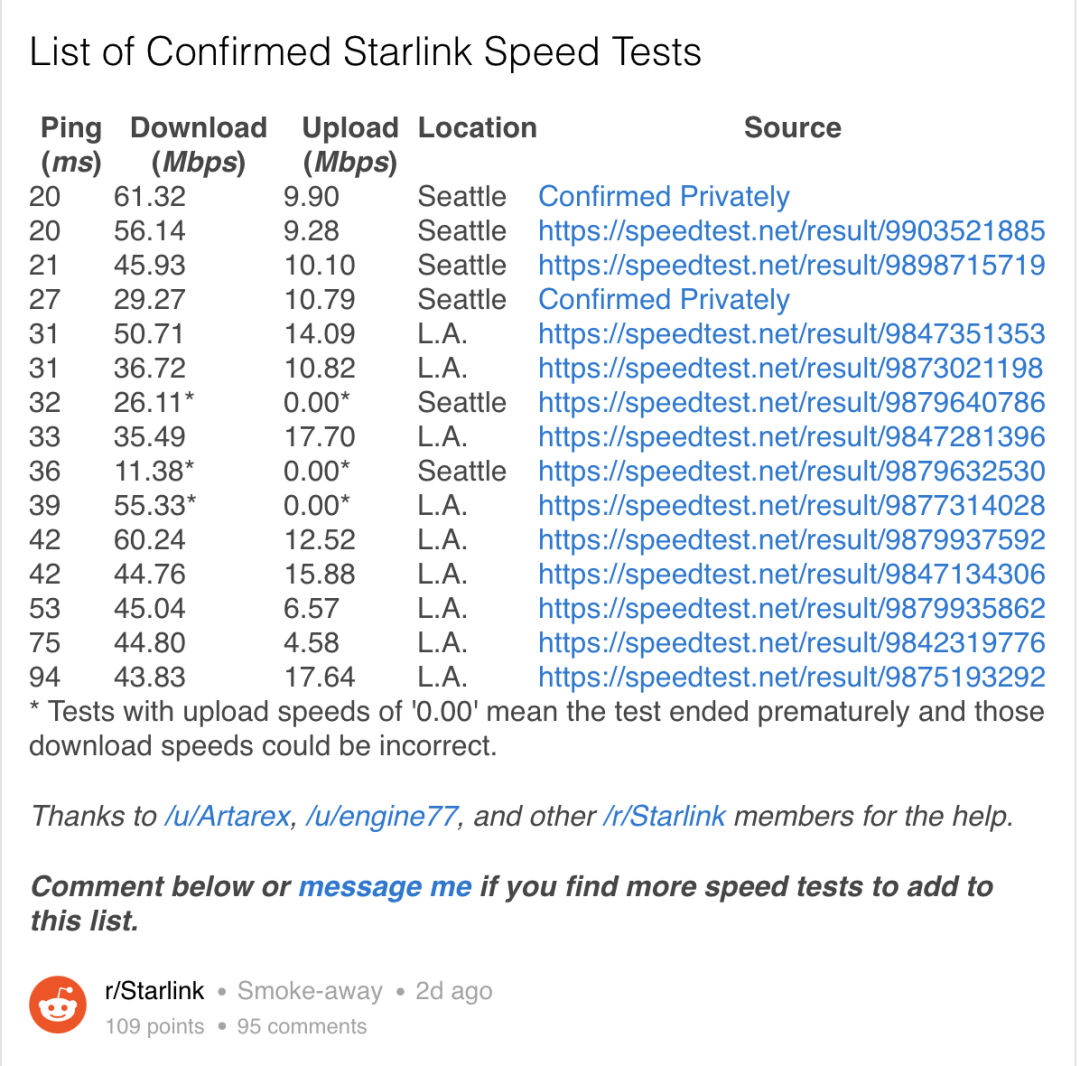Open the first Confirmed Privately link
The image size is (1080, 1066).
point(664,197)
